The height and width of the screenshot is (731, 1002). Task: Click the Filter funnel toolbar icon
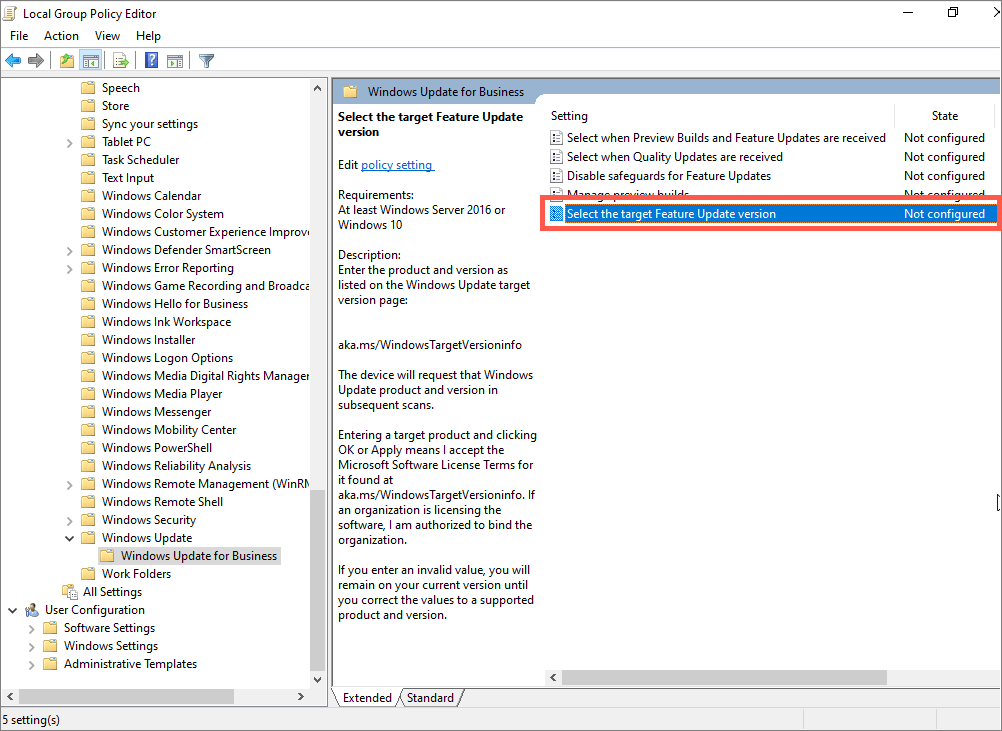206,61
